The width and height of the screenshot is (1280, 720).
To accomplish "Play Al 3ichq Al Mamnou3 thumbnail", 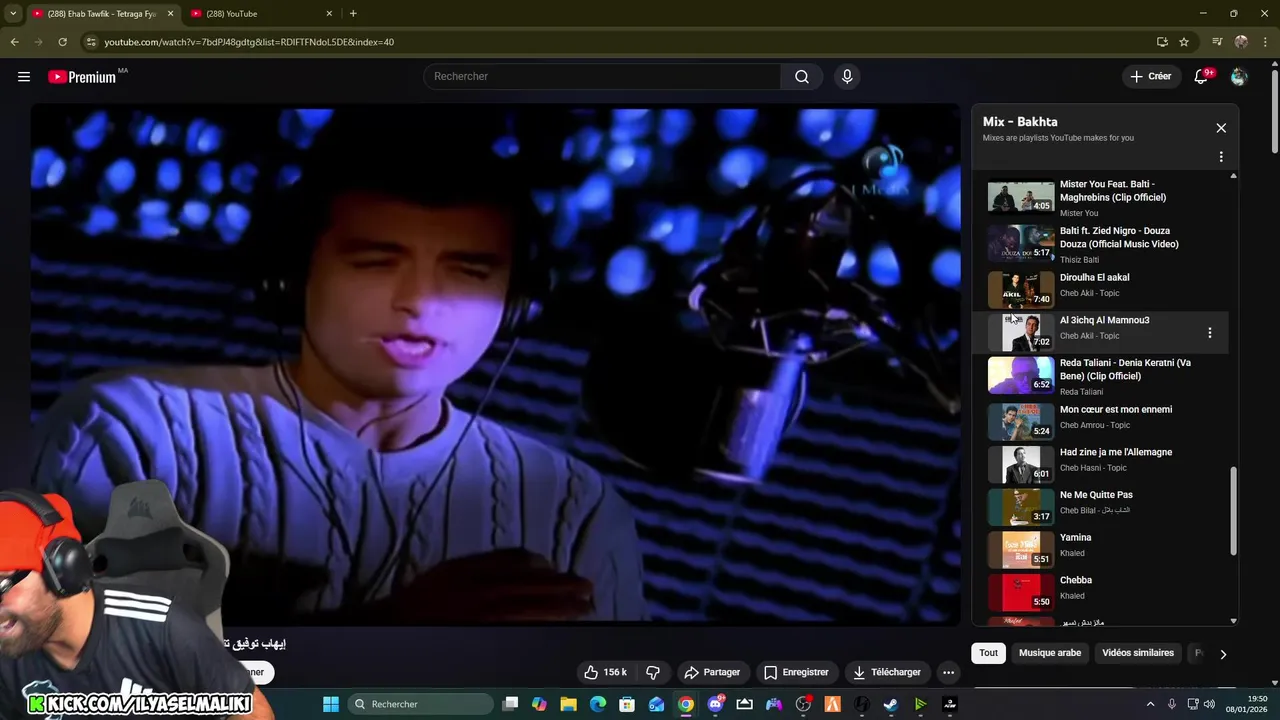I will click(x=1021, y=333).
